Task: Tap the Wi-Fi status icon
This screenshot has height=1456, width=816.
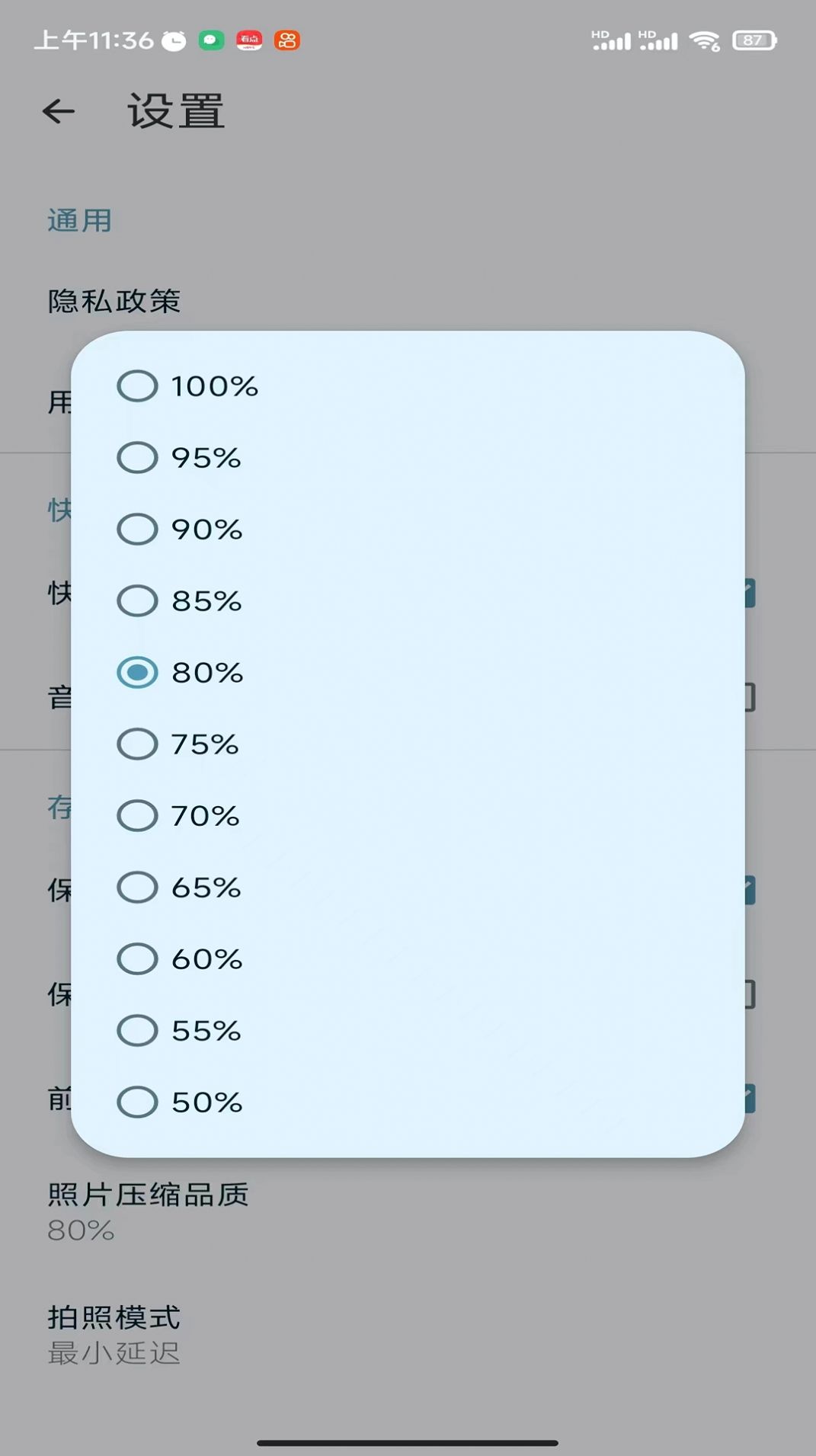Action: [704, 40]
